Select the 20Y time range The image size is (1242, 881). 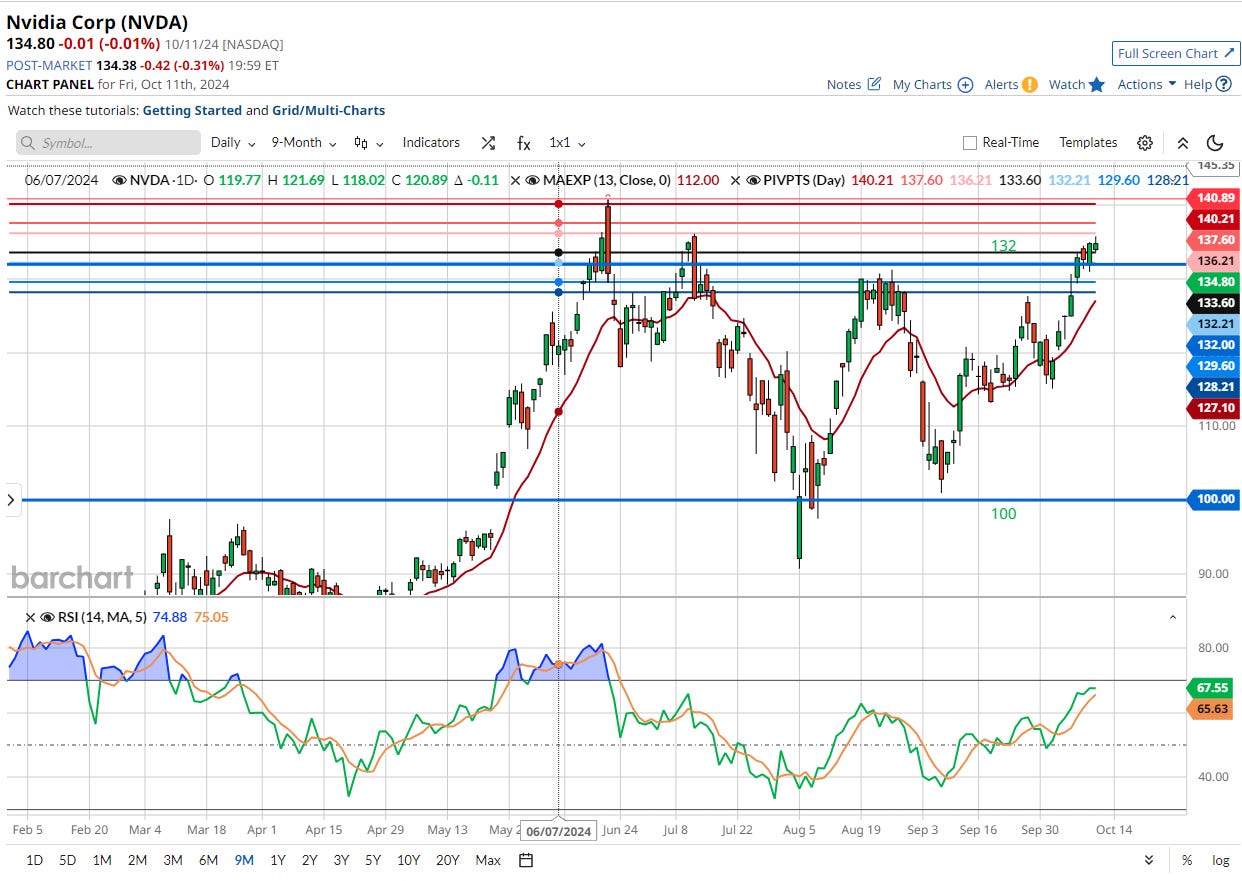point(448,860)
